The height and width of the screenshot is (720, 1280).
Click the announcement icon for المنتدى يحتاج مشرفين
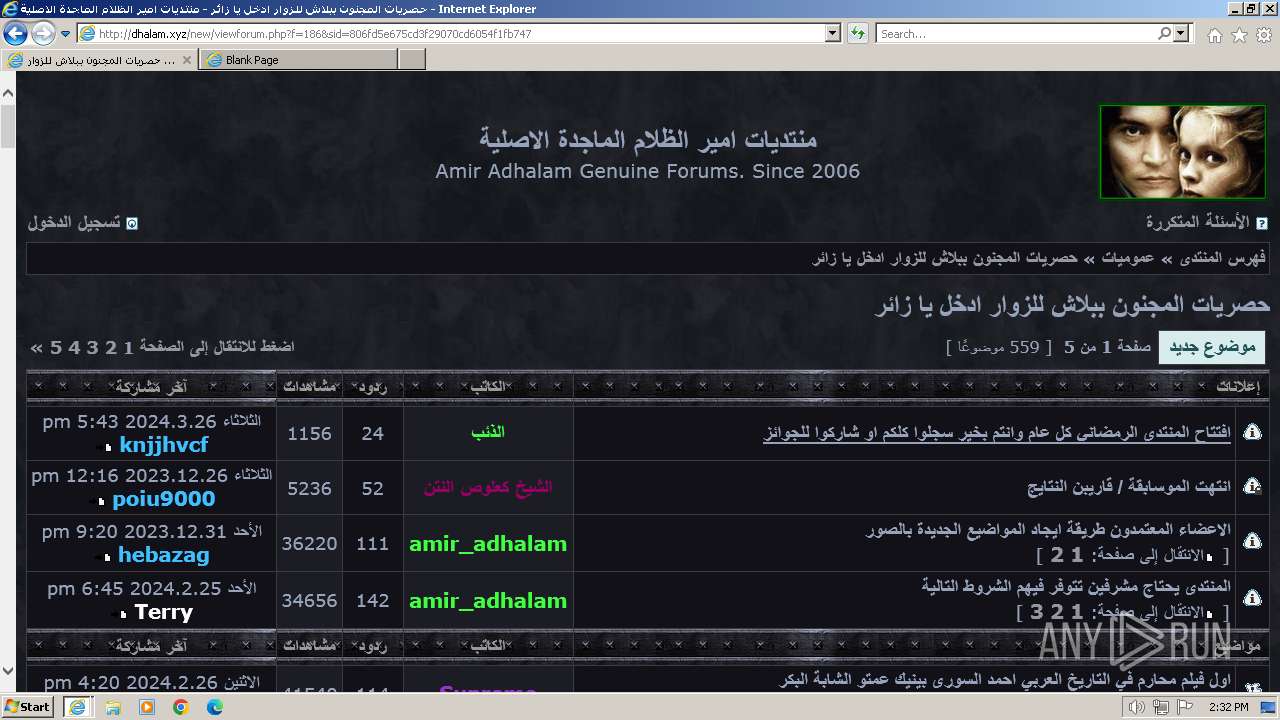pyautogui.click(x=1251, y=598)
